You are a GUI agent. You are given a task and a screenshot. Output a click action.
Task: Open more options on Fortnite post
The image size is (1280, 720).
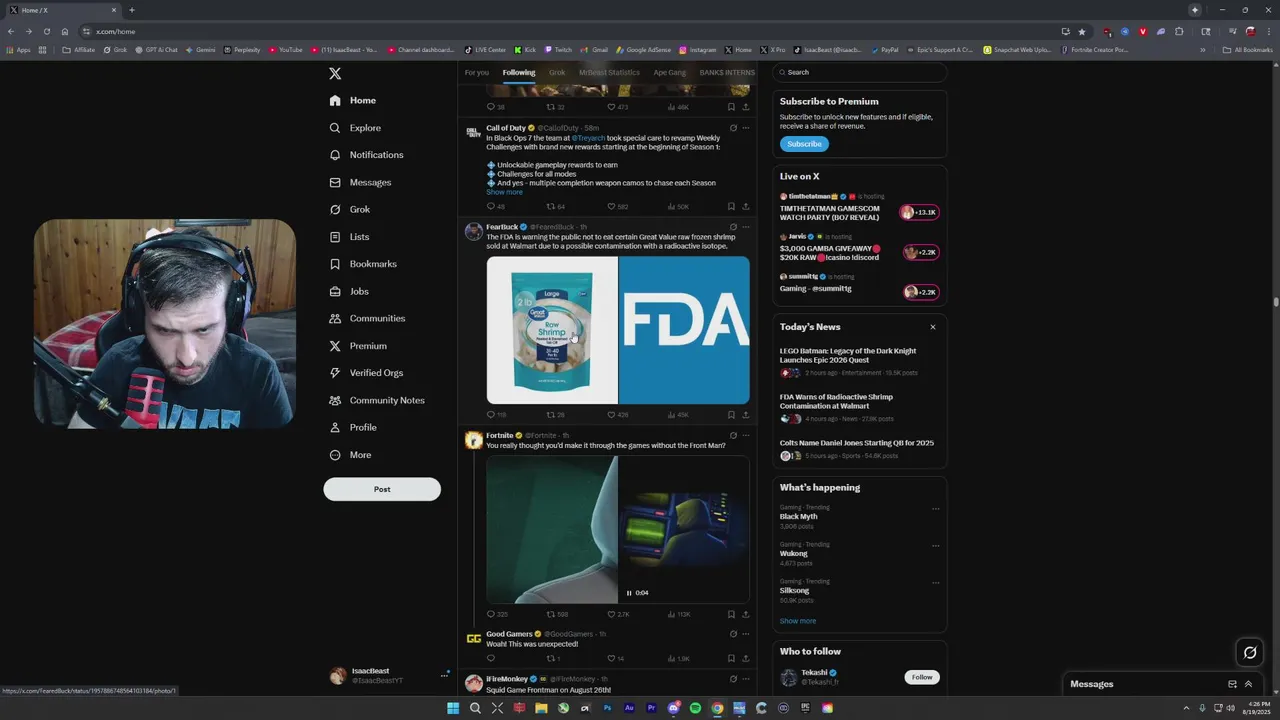click(x=745, y=436)
